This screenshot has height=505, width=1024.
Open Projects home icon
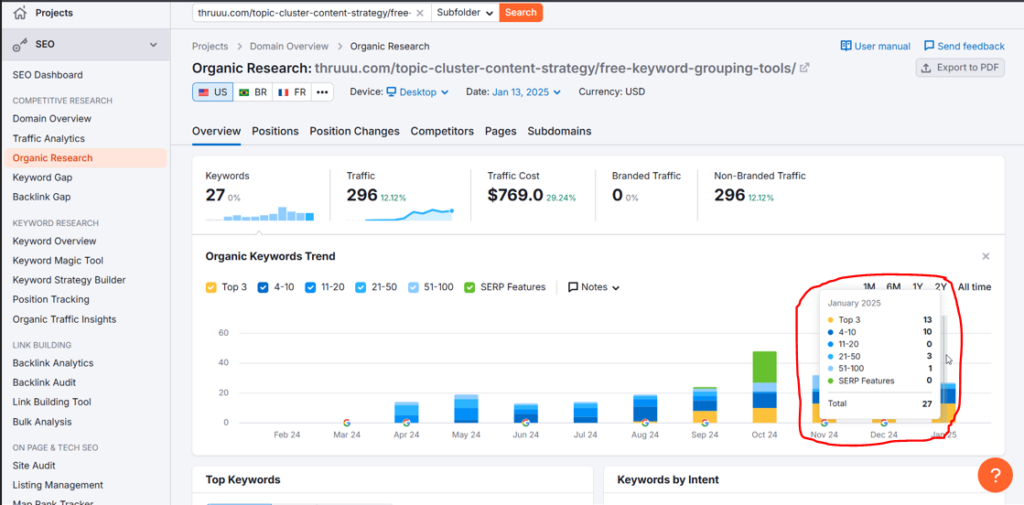coord(20,12)
